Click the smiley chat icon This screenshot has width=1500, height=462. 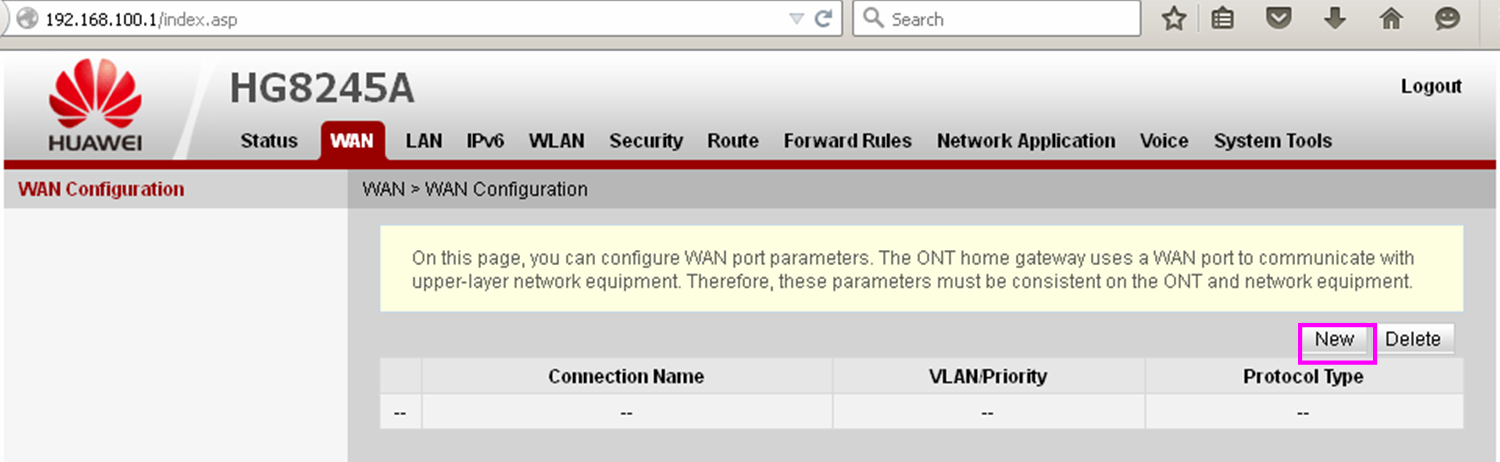1447,19
